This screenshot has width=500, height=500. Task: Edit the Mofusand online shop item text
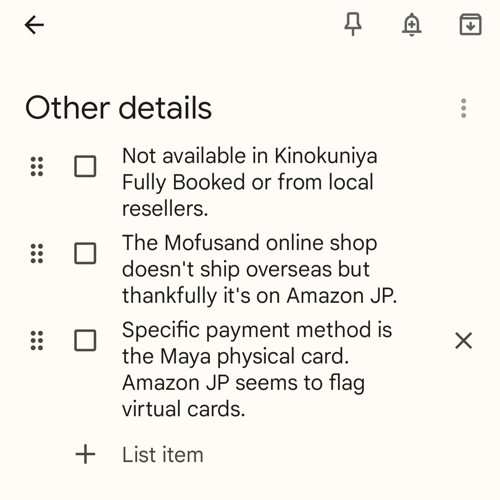point(259,269)
